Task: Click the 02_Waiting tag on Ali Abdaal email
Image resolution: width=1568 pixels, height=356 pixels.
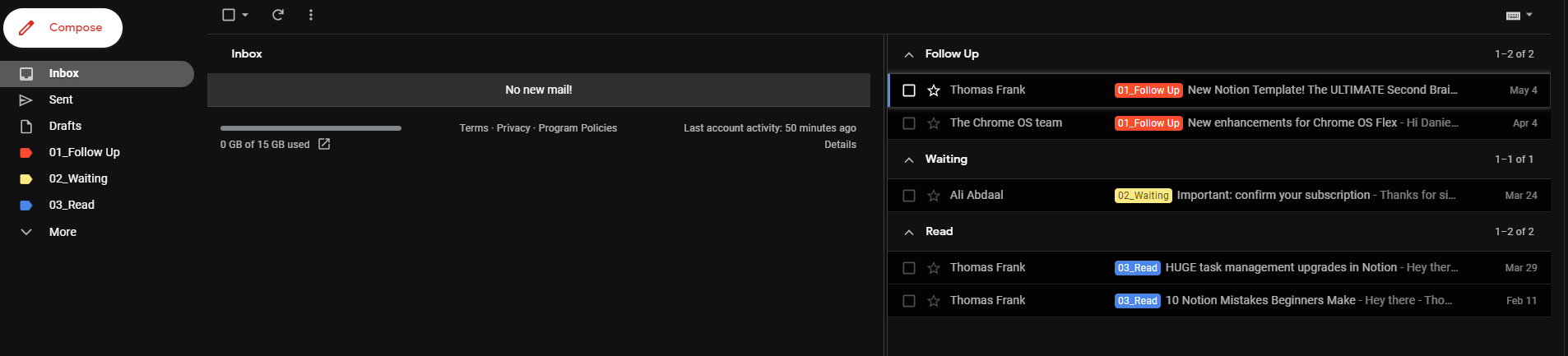Action: (1144, 196)
